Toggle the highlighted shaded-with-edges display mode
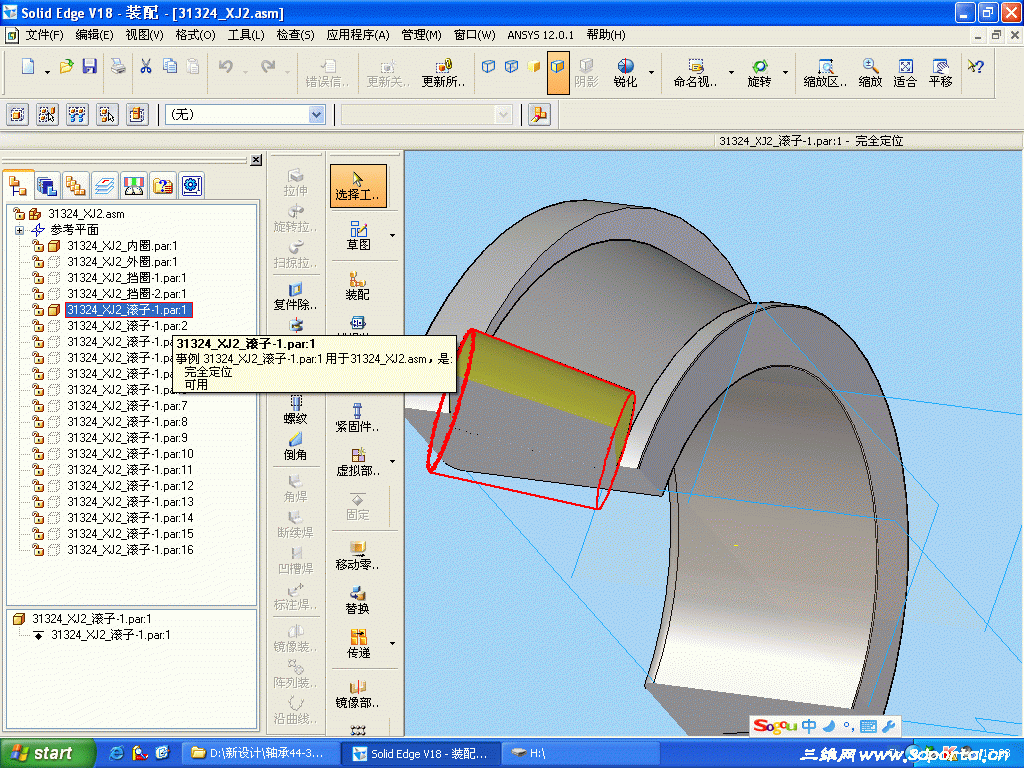 (x=558, y=73)
